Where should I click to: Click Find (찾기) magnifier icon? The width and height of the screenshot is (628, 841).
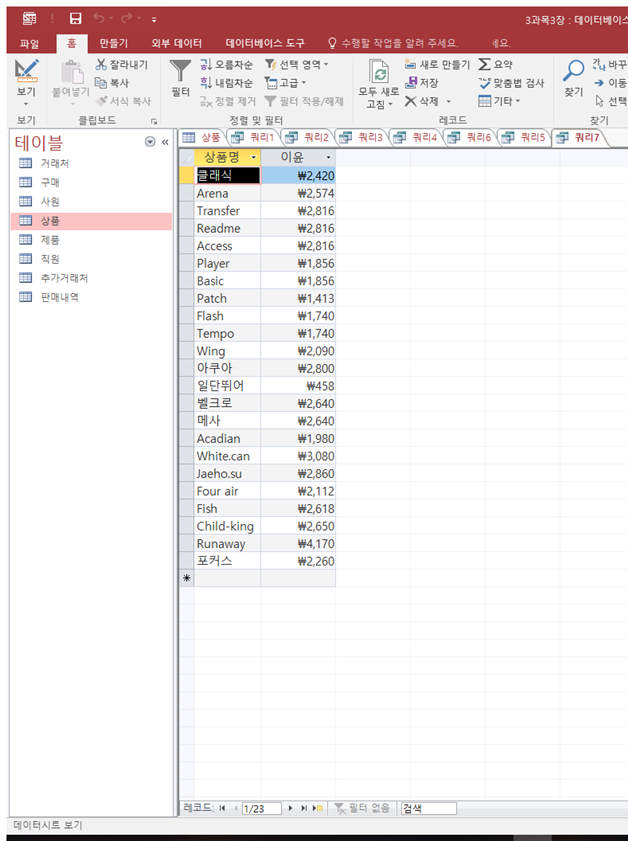tap(573, 71)
